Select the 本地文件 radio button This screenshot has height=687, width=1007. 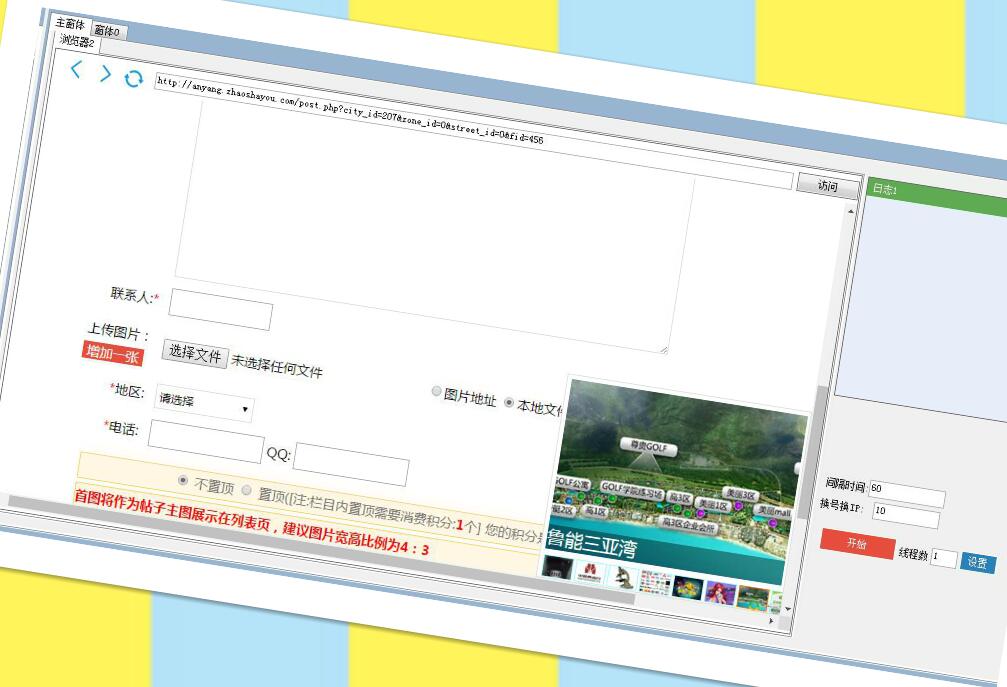click(509, 403)
